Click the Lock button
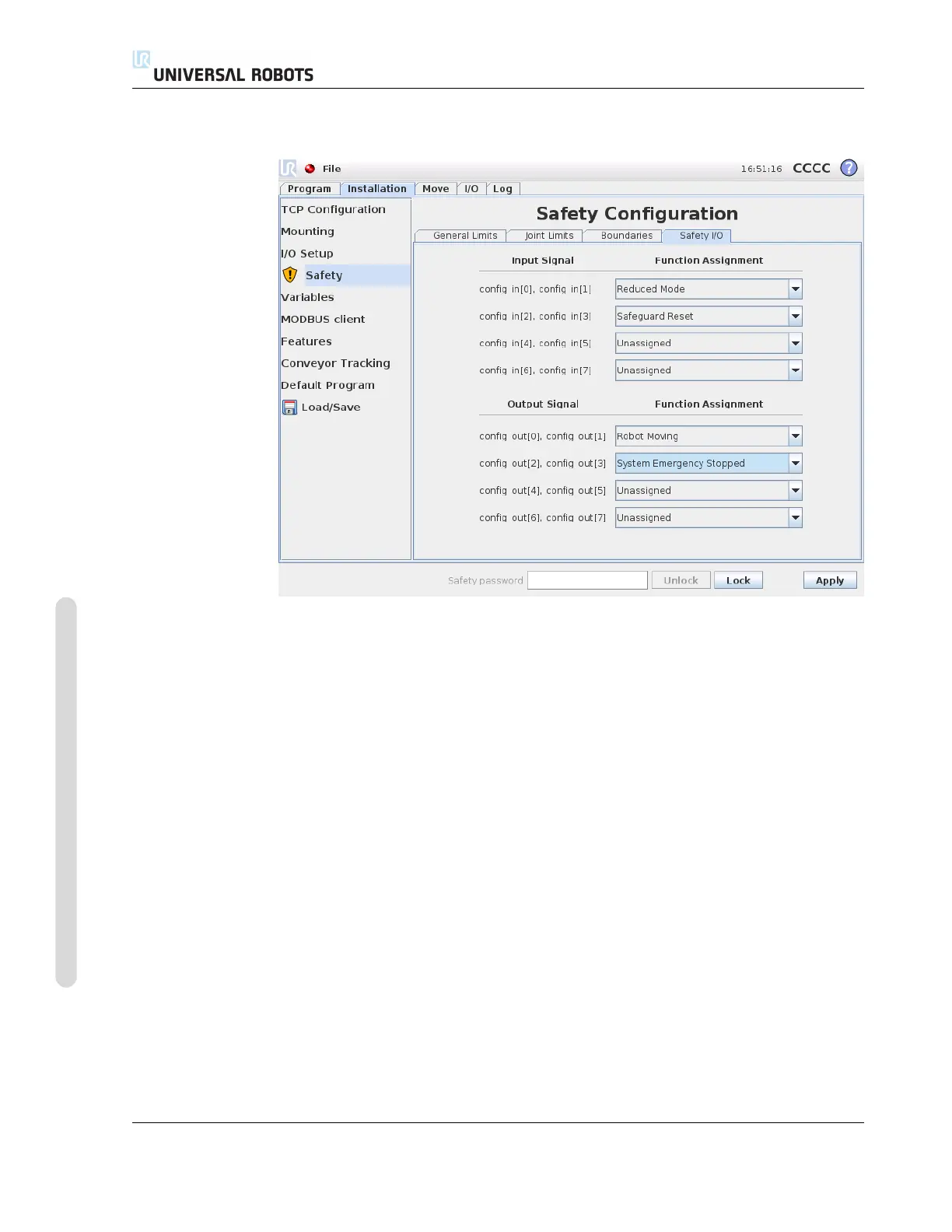This screenshot has width=952, height=1232. tap(738, 580)
